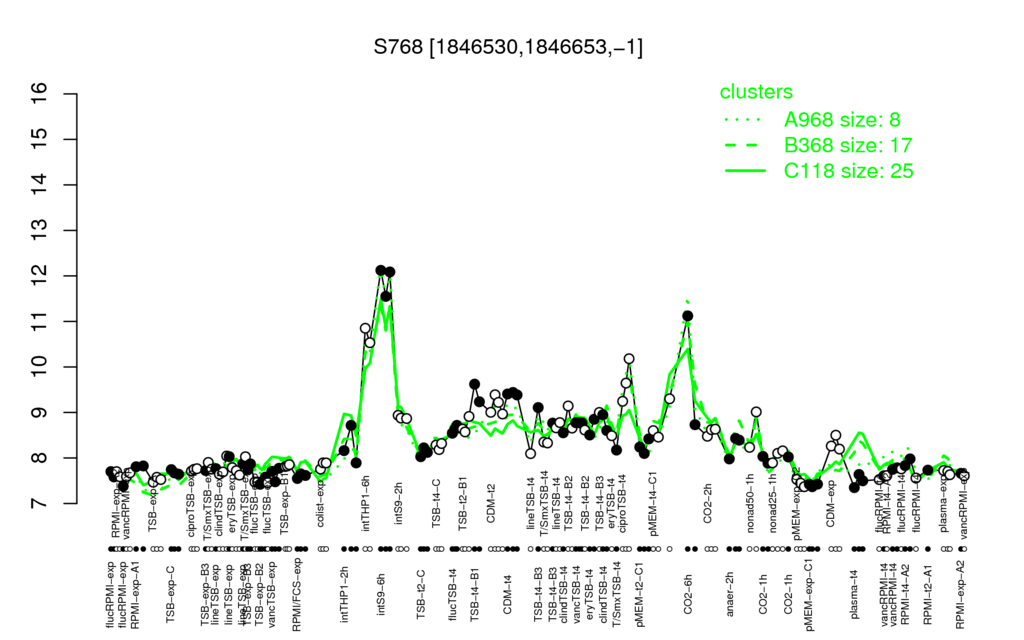Click y-axis tick label 14
Viewport: 1024px width, 640px height.
(39, 185)
